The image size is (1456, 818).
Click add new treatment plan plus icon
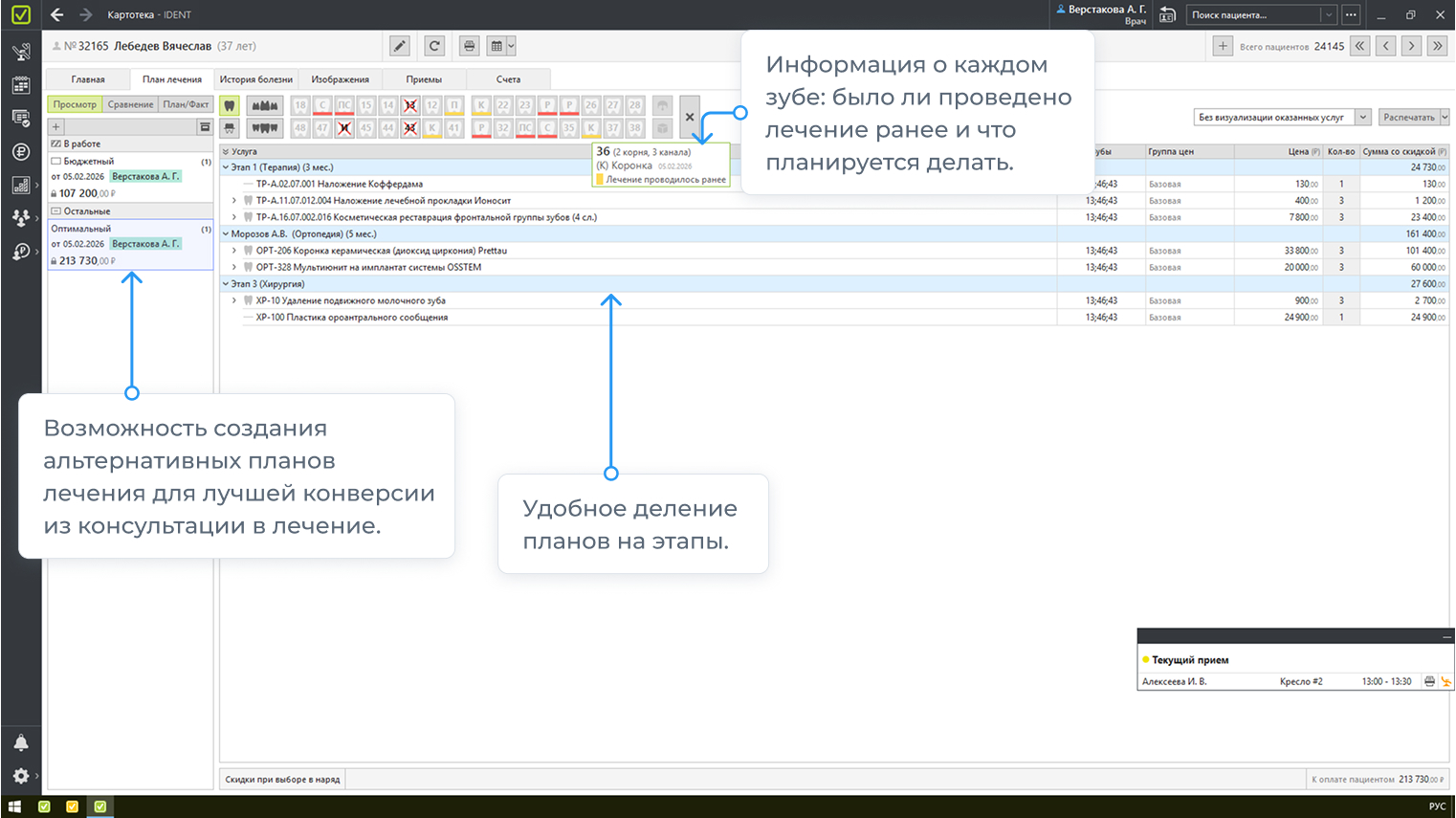point(56,126)
